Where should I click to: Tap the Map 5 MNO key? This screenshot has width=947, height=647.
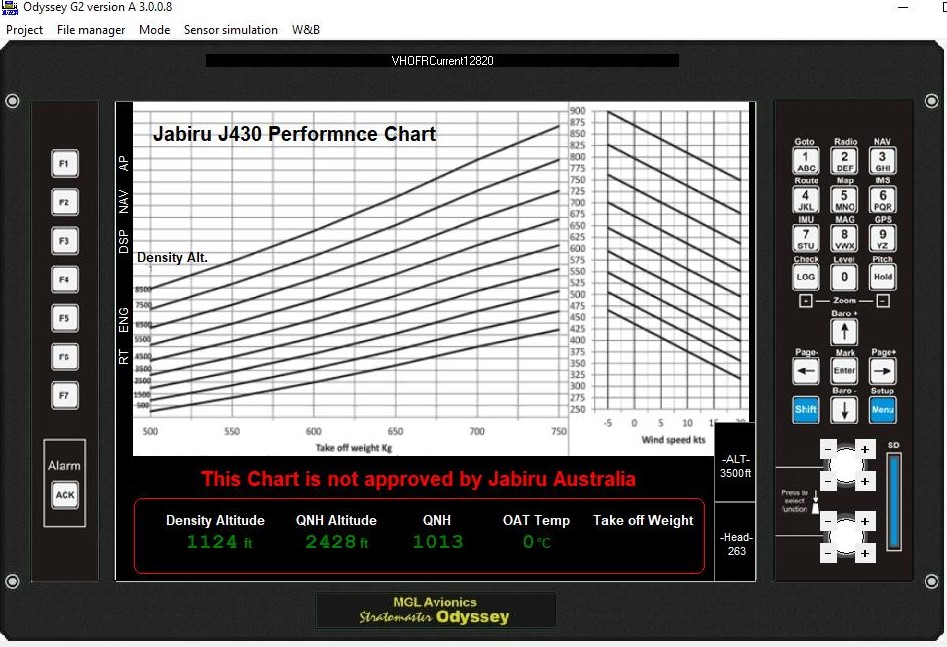click(x=844, y=199)
